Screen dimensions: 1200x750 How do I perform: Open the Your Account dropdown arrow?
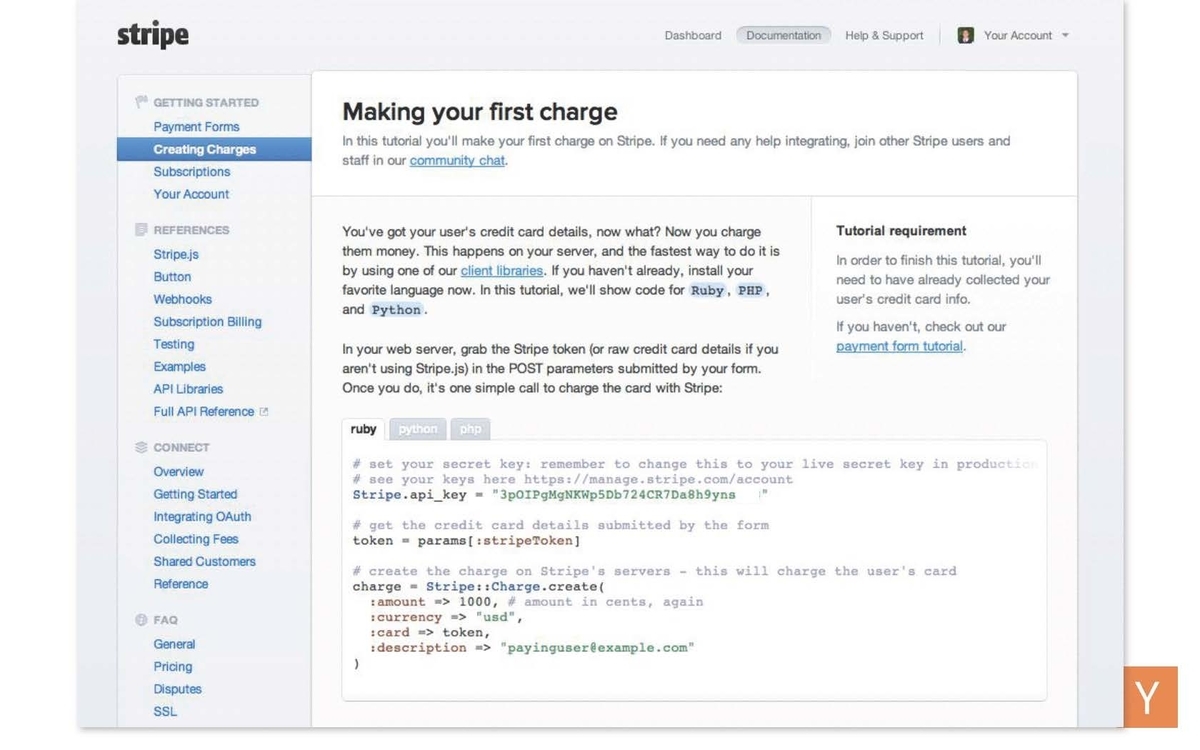(1065, 35)
